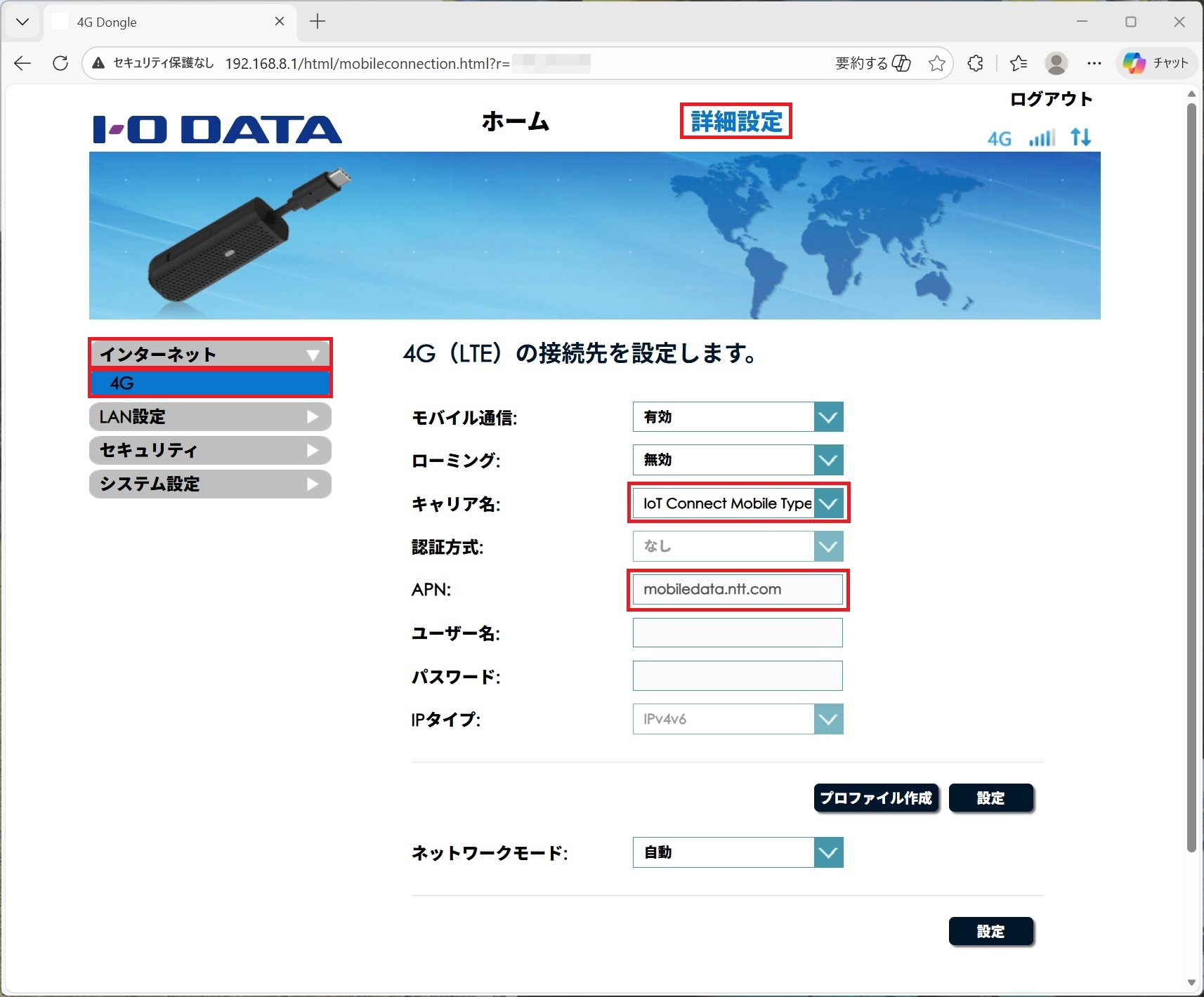
Task: Click the ログアウト link
Action: click(x=1051, y=100)
